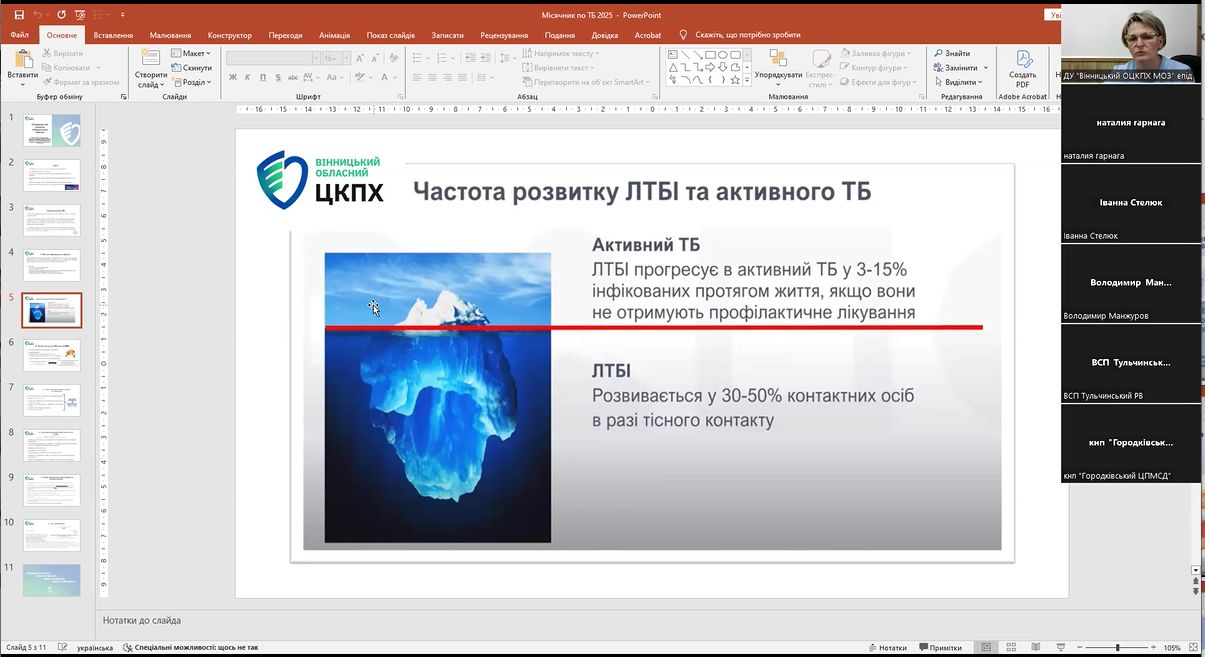Select slide 6 thumbnail in slide panel
The height and width of the screenshot is (657, 1205).
51,355
